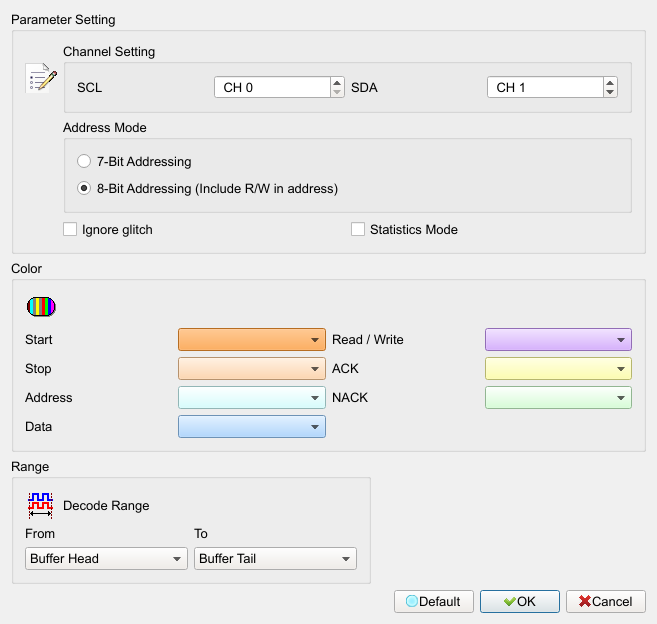Click the notepad pencil parameter icon
The image size is (657, 624).
[x=41, y=78]
